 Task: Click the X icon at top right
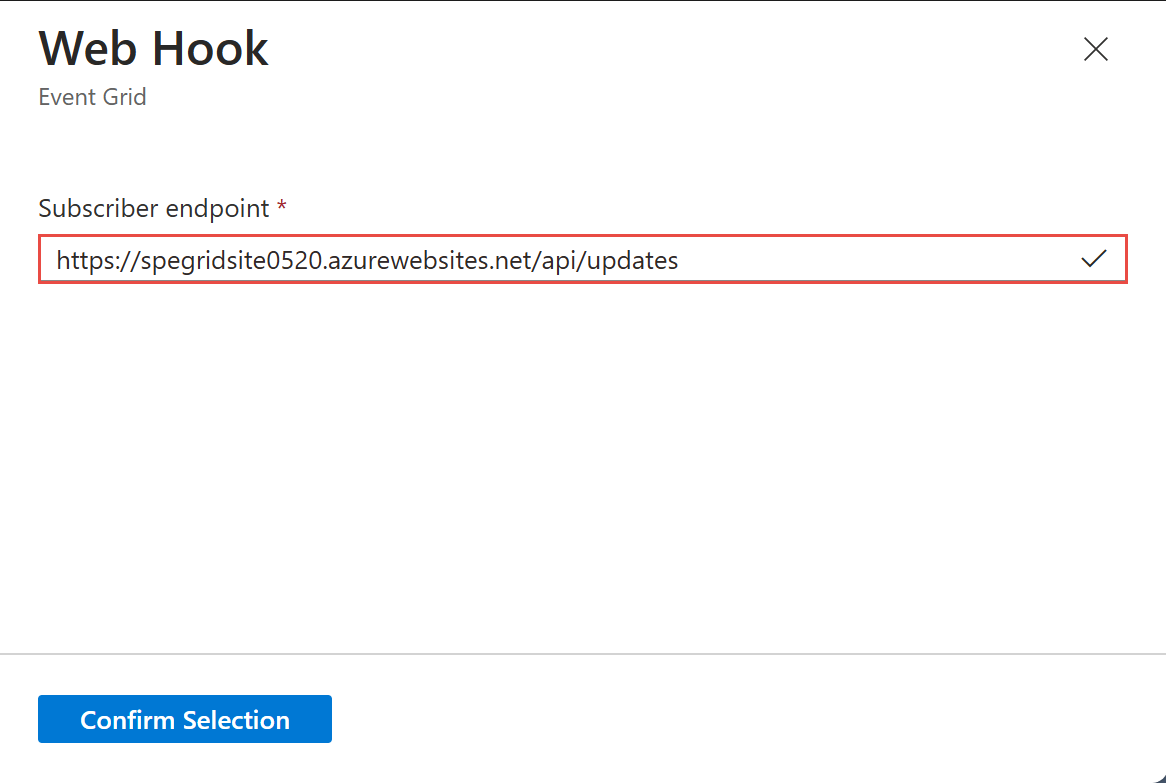pos(1096,49)
